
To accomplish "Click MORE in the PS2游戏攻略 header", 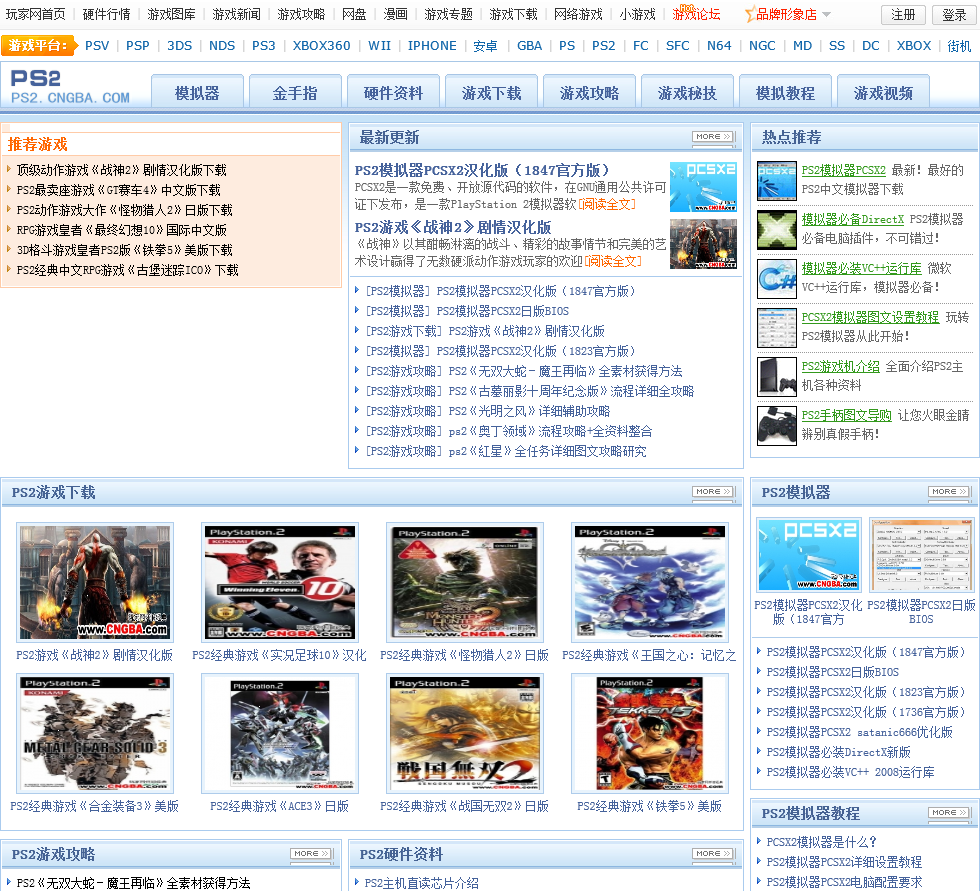I will (x=311, y=853).
